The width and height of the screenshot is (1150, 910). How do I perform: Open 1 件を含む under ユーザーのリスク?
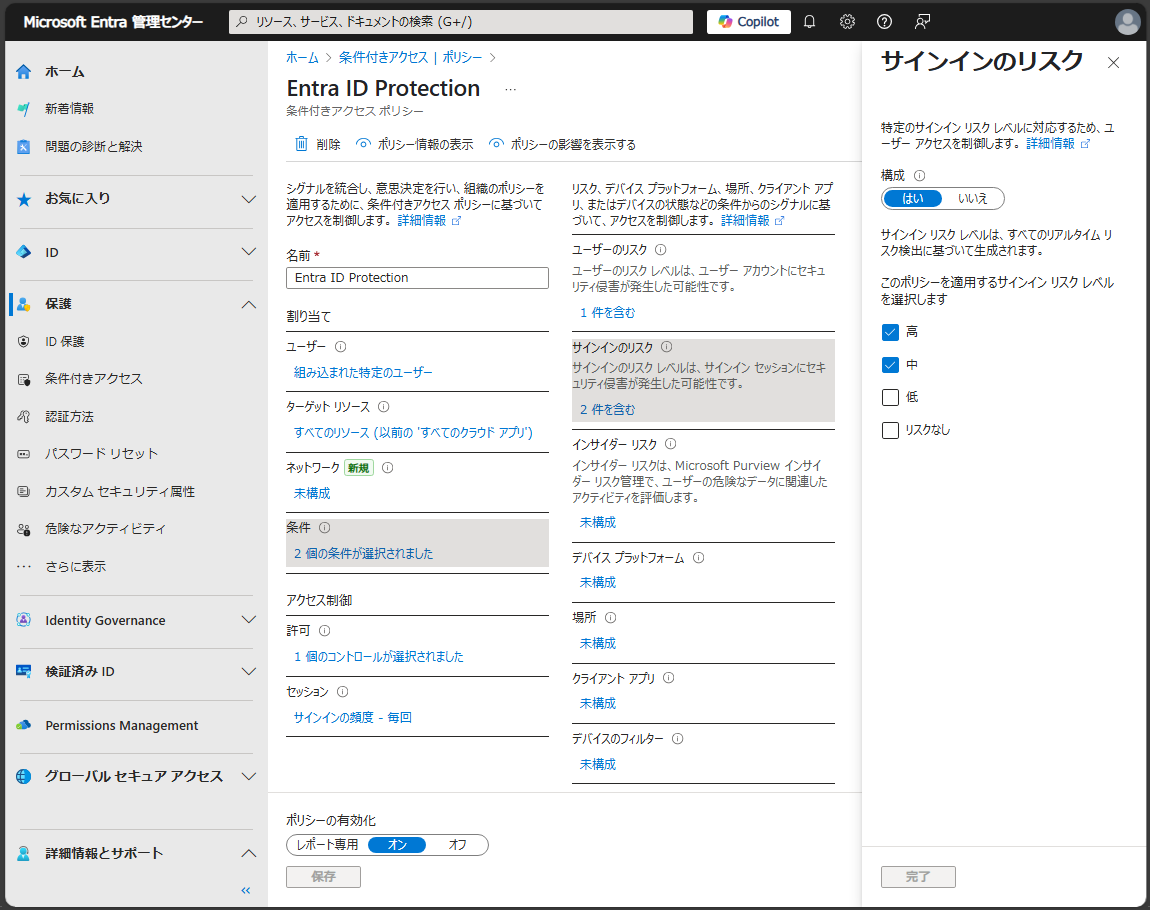607,313
